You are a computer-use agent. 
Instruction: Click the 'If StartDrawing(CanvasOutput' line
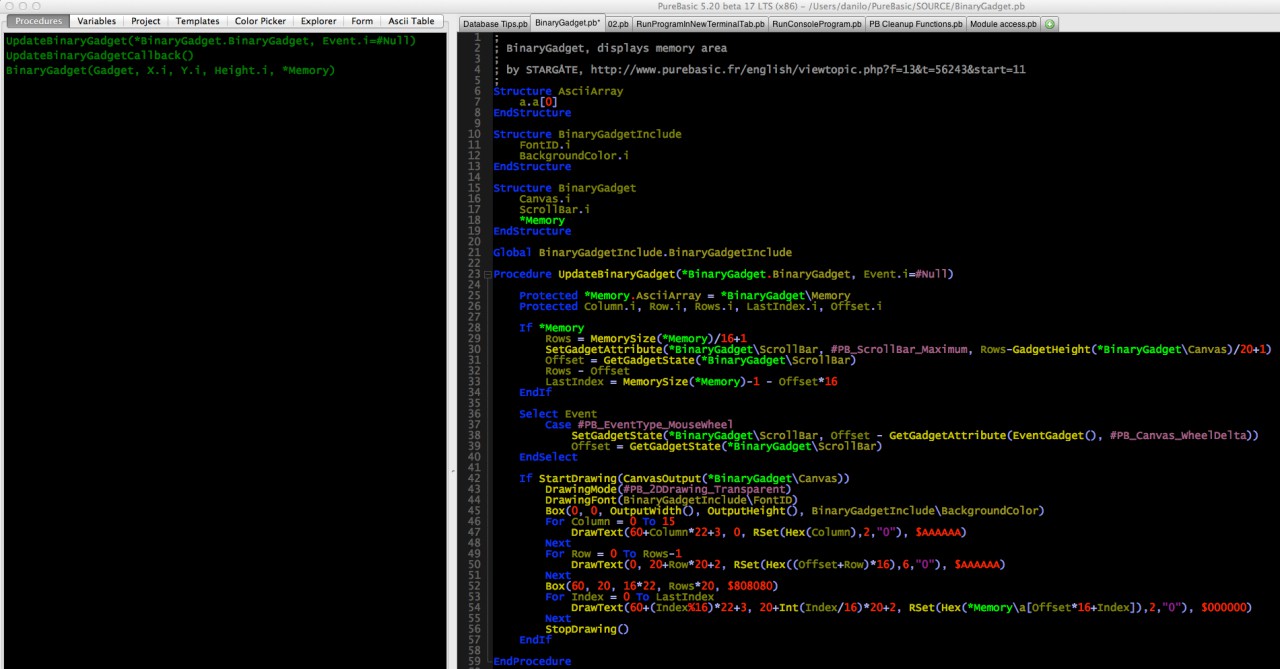pos(684,479)
